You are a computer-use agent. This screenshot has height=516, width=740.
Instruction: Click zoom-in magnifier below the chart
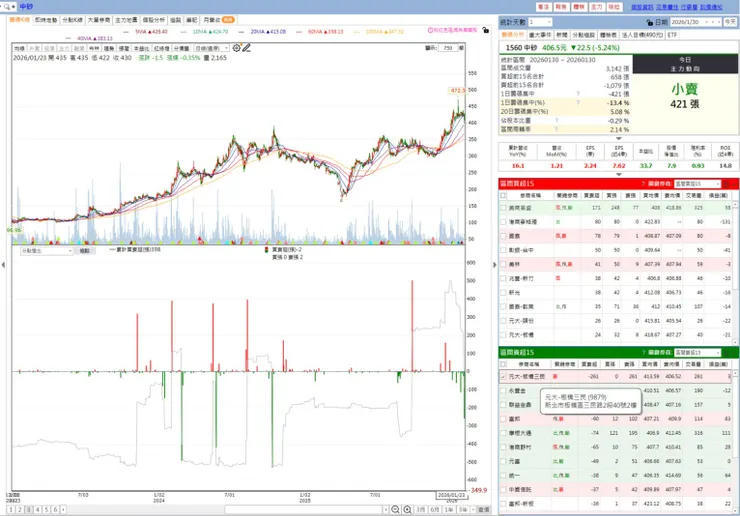pyautogui.click(x=407, y=509)
